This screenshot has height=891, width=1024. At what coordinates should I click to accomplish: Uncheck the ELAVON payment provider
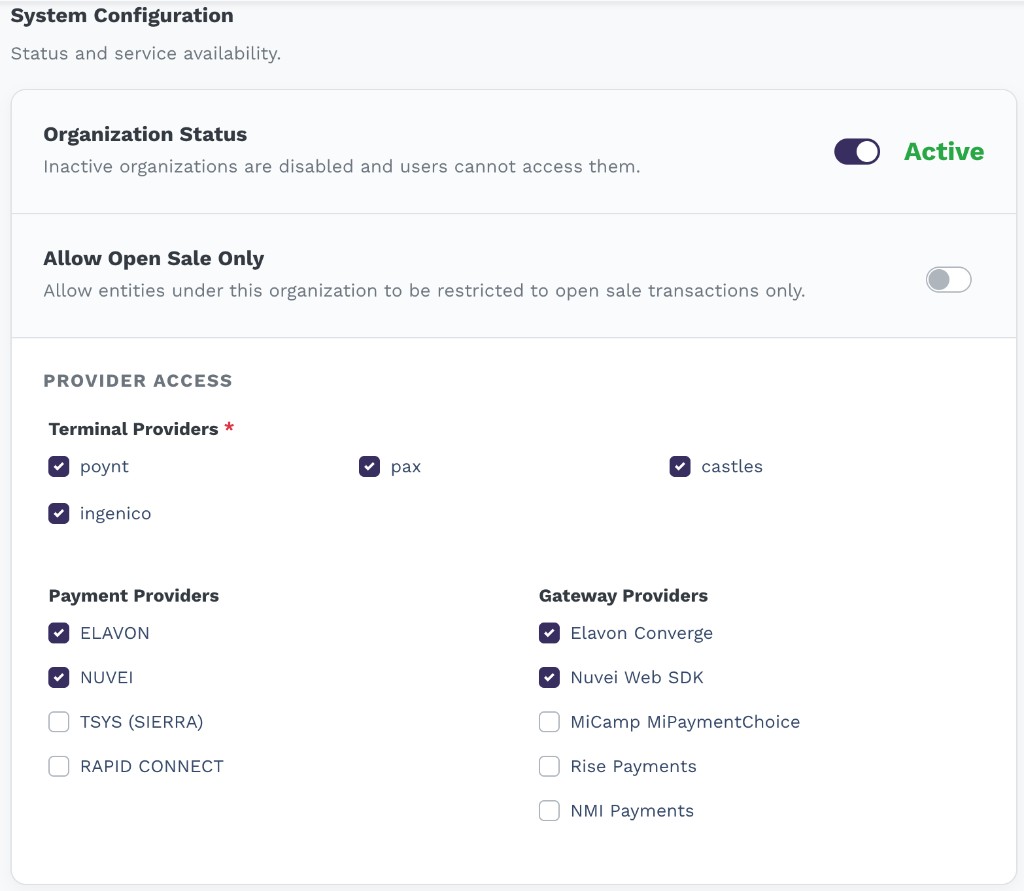(59, 633)
